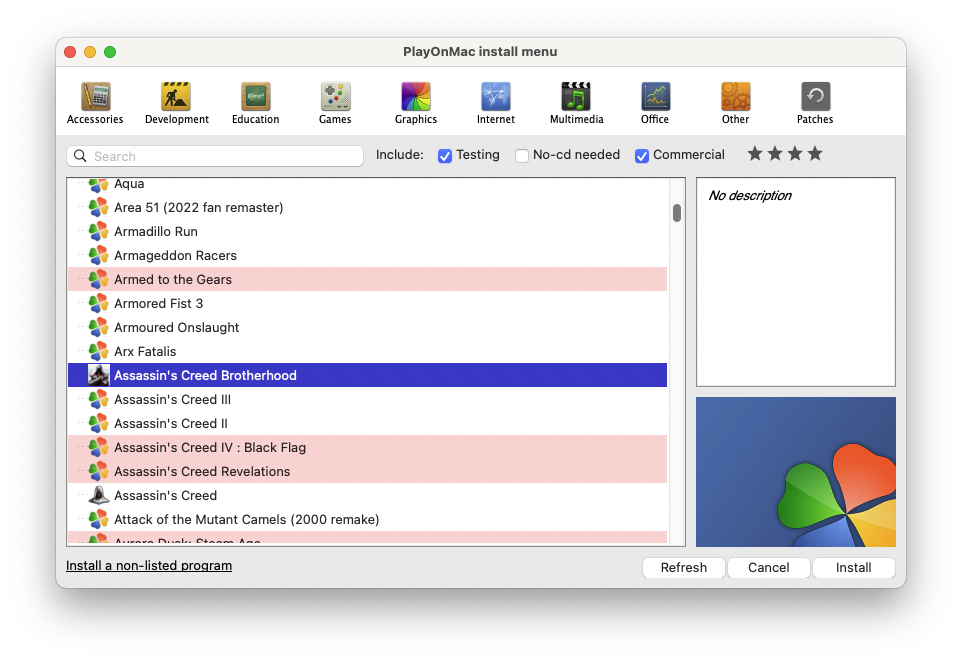Open the Graphics category
The width and height of the screenshot is (962, 662).
(x=416, y=103)
